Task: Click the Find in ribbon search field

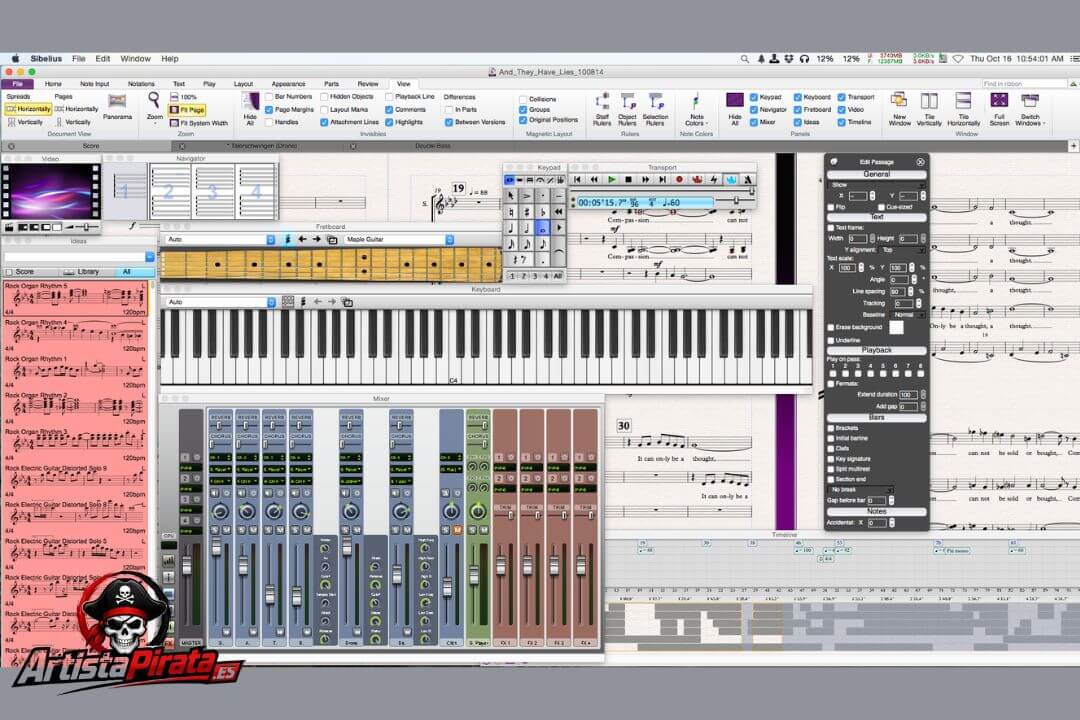Action: point(1024,84)
